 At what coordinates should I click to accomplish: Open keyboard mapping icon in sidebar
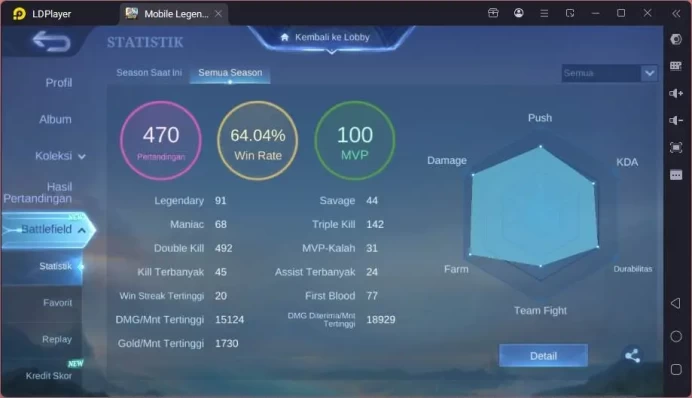676,66
